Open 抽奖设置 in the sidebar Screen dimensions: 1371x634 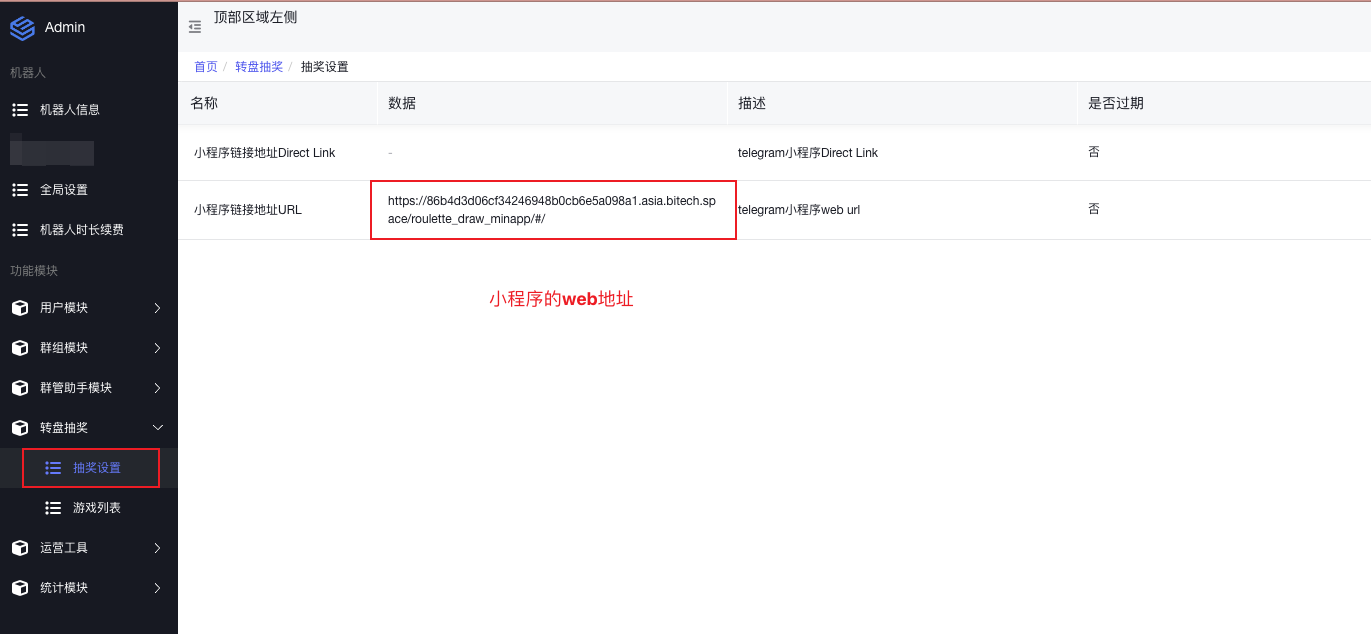coord(96,468)
